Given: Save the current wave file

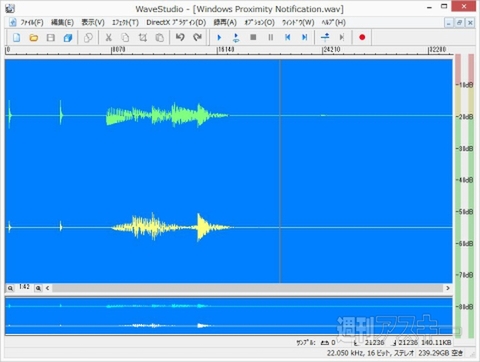Looking at the screenshot, I should click(51, 37).
